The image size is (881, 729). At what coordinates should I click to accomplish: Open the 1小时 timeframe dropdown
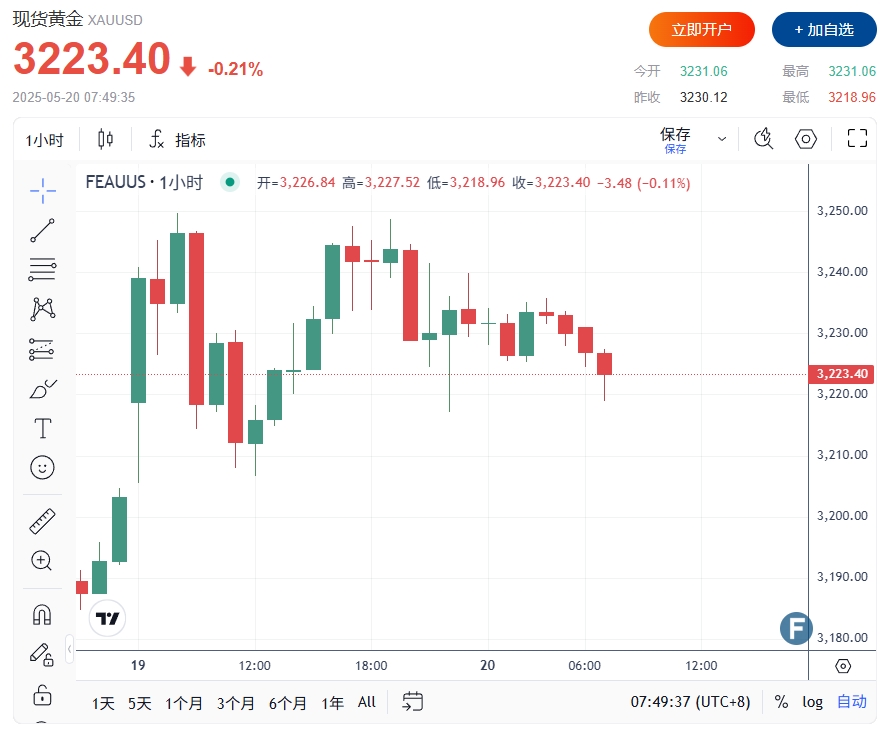pos(44,140)
